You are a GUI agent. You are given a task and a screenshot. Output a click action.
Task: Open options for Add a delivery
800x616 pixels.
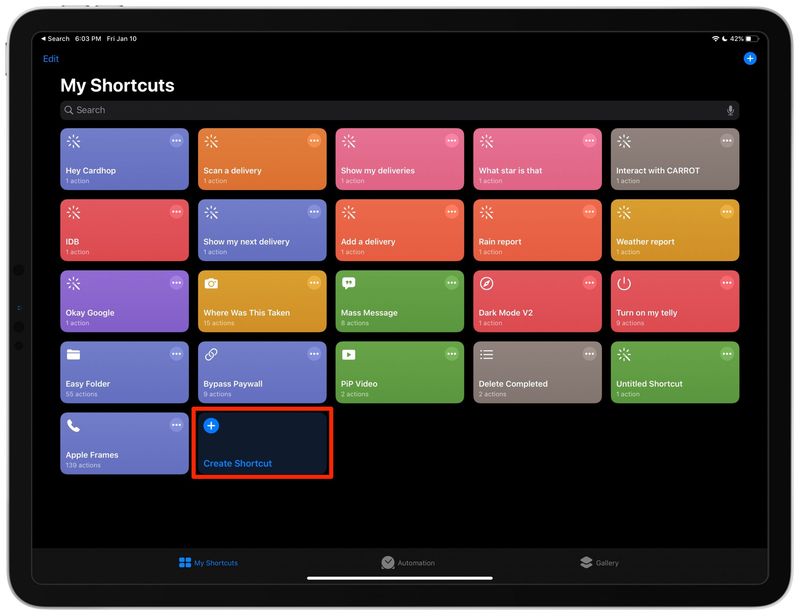tap(452, 212)
